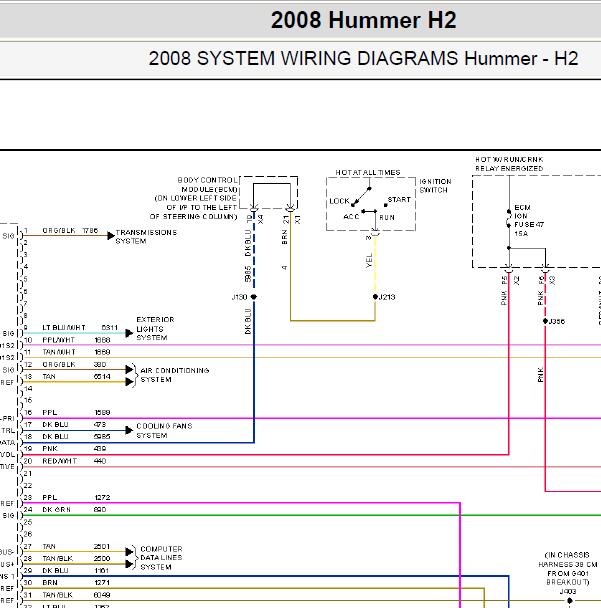Image resolution: width=601 pixels, height=608 pixels.
Task: Select the circuit number '2500' text
Action: point(102,558)
